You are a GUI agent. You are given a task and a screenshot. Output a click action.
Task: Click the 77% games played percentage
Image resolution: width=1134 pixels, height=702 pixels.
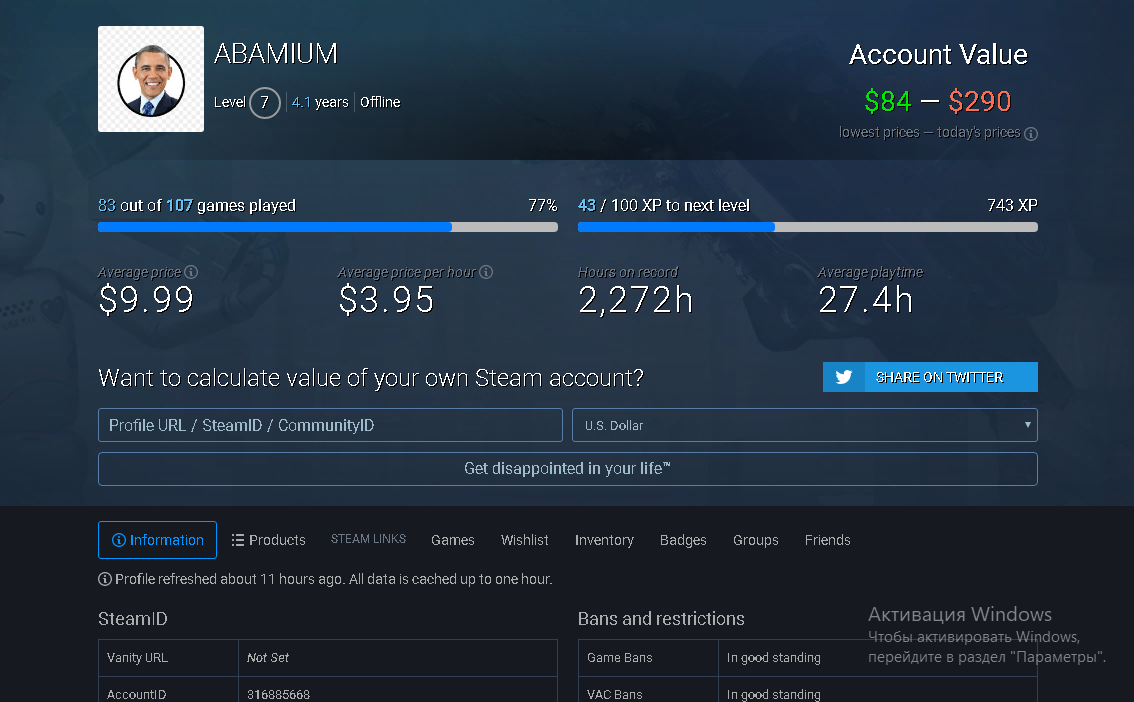[542, 205]
